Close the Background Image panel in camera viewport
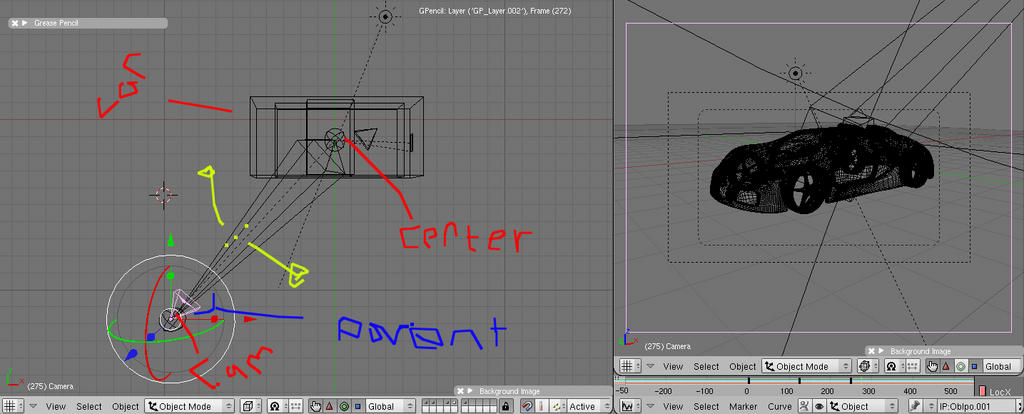Image resolution: width=1024 pixels, height=414 pixels. (871, 351)
